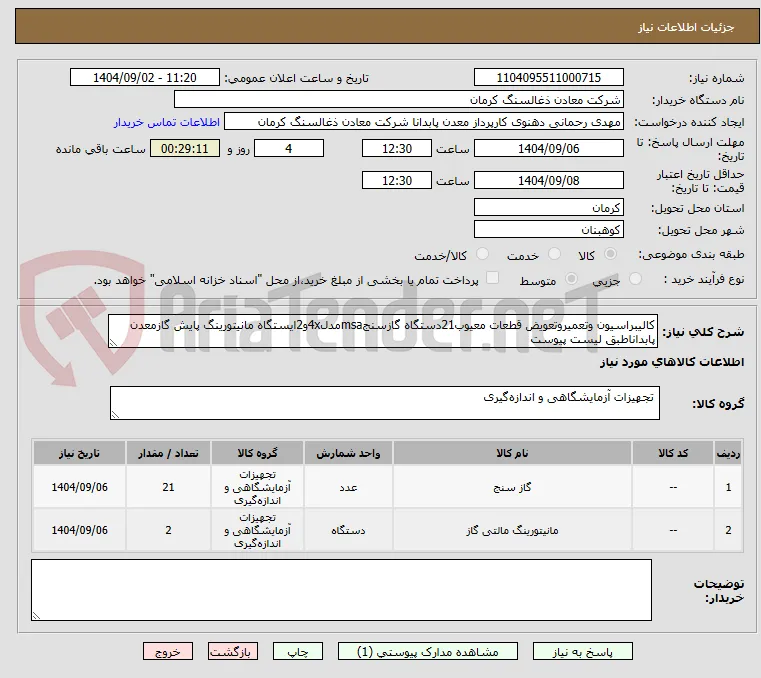Click the کد کالا column header
This screenshot has width=761, height=678.
coord(673,453)
